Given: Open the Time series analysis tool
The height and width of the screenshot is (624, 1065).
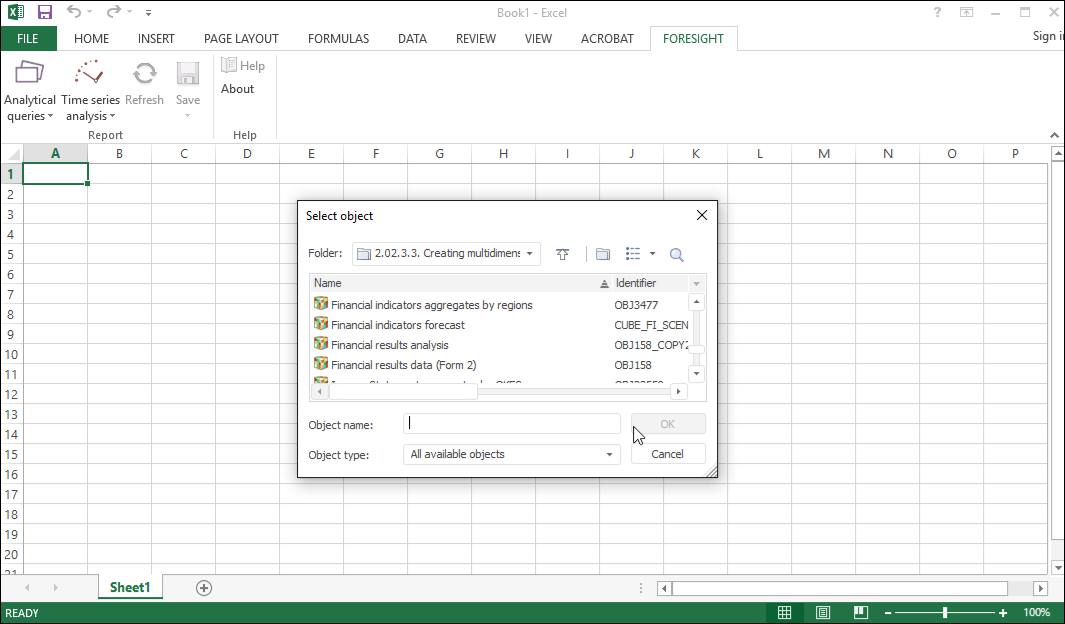Looking at the screenshot, I should [90, 89].
